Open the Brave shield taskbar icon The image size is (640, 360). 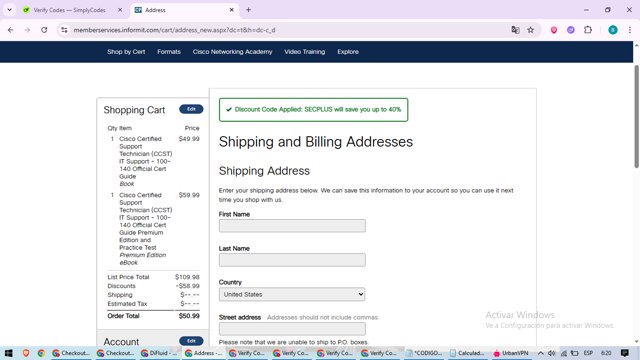tap(26, 353)
